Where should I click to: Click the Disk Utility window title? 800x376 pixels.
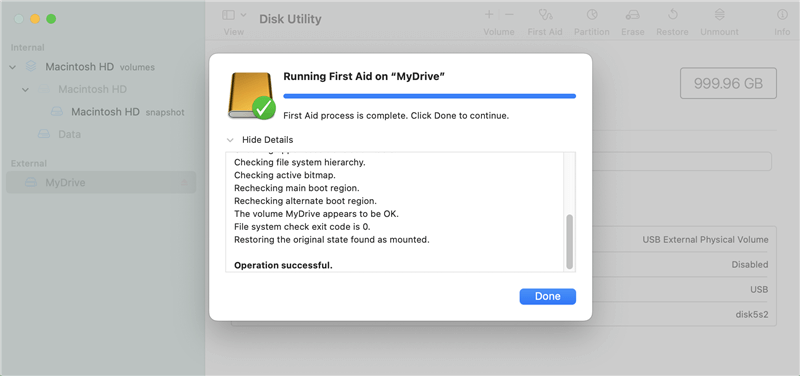coord(290,19)
